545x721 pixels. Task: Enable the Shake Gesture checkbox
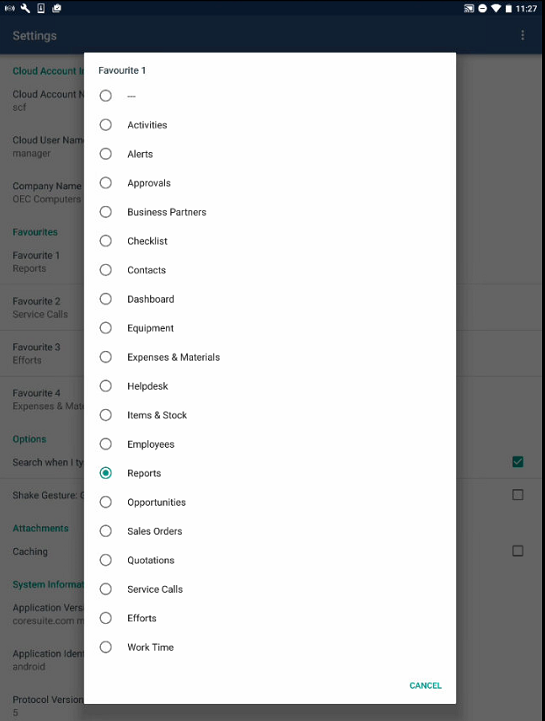click(518, 495)
